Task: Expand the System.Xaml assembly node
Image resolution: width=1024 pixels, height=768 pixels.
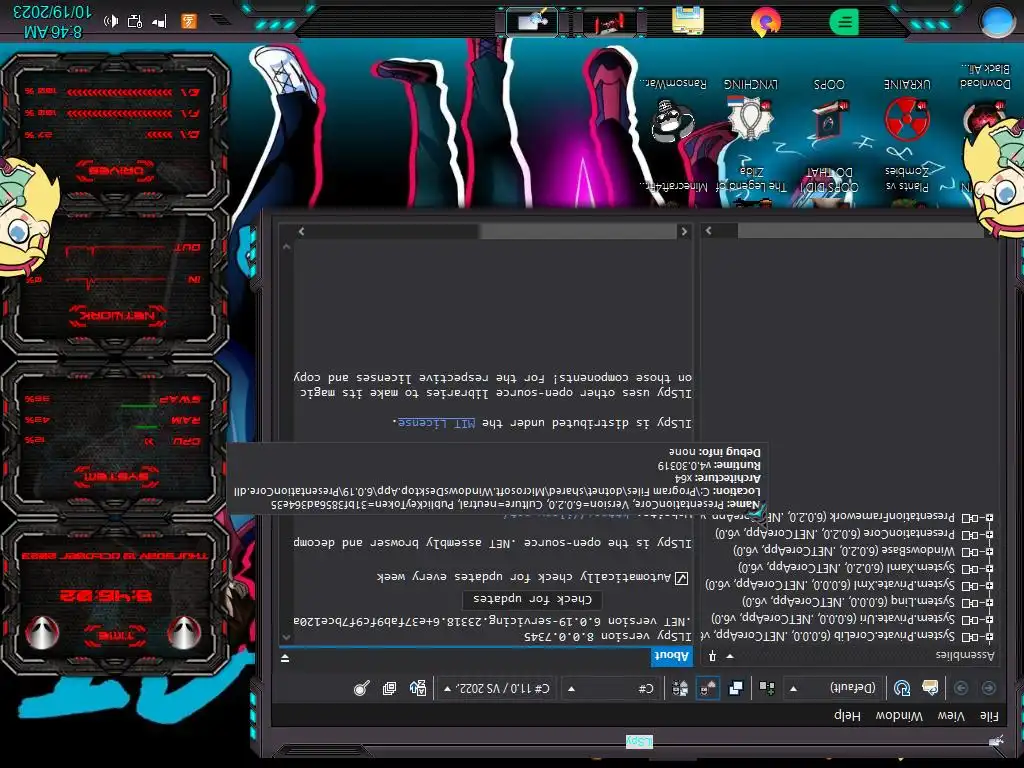Action: pyautogui.click(x=989, y=568)
